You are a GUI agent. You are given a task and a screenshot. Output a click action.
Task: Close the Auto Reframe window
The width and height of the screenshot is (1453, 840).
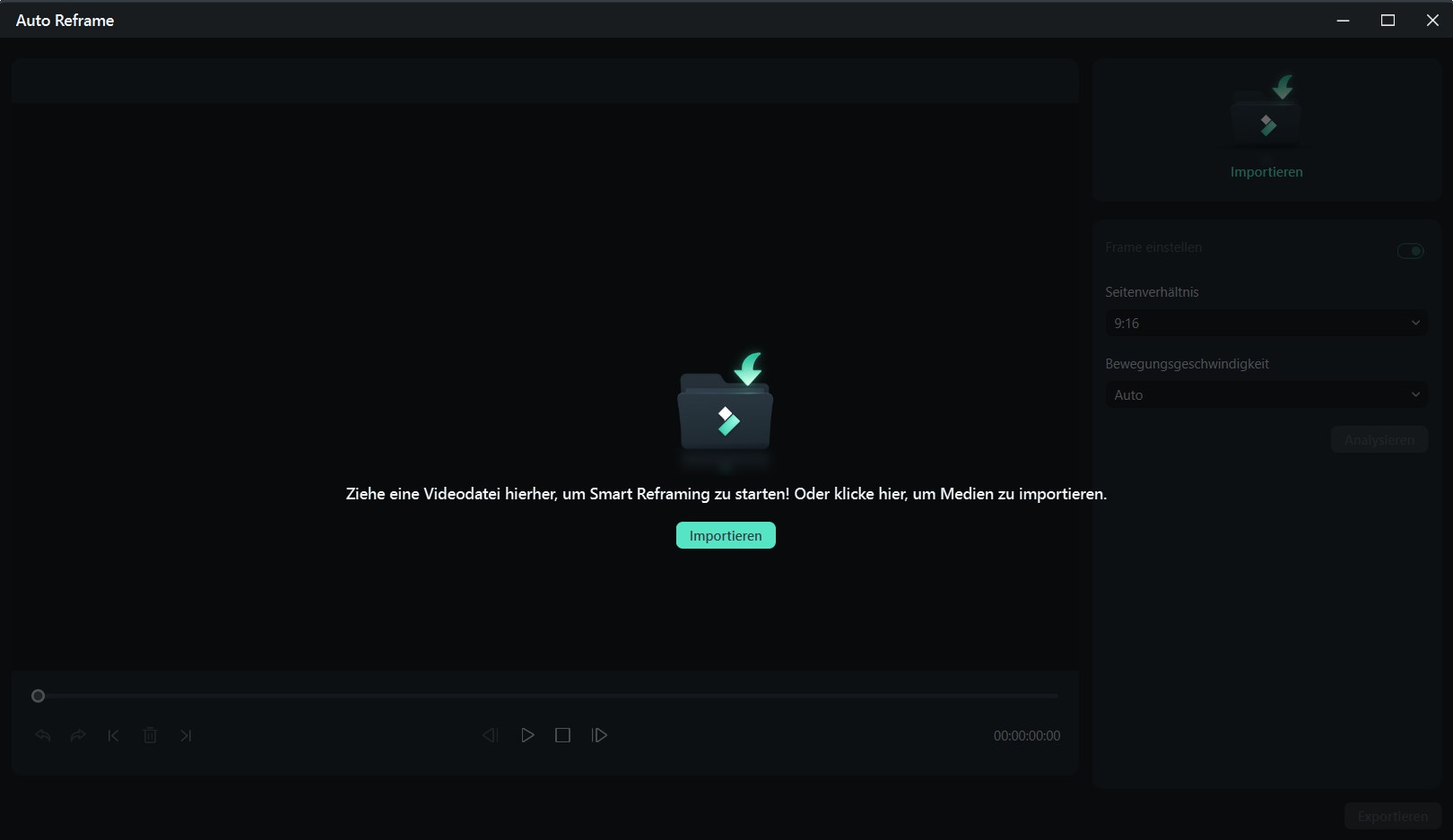(1432, 20)
